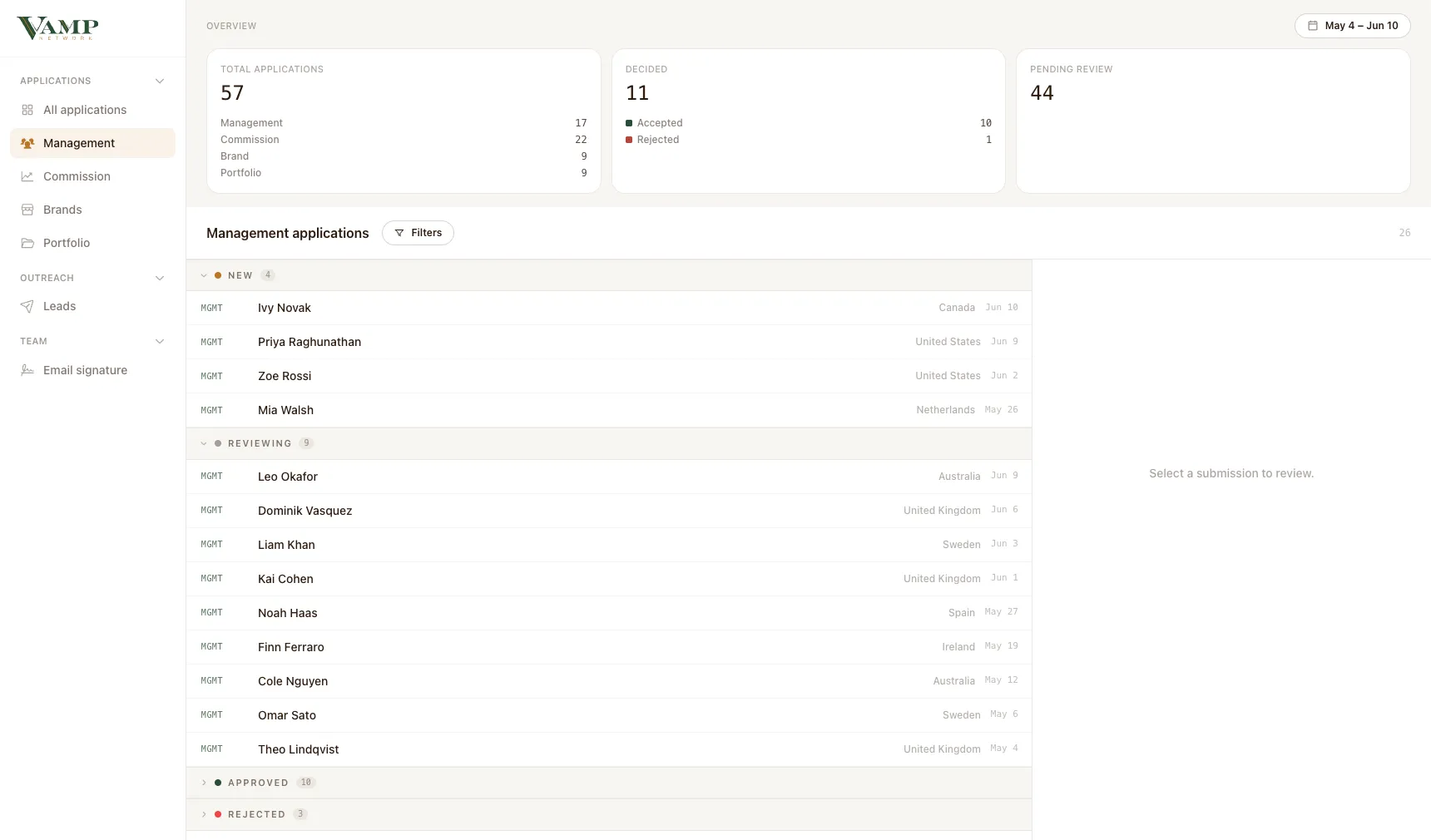The width and height of the screenshot is (1431, 840).
Task: Collapse the New applications group
Action: pos(204,275)
